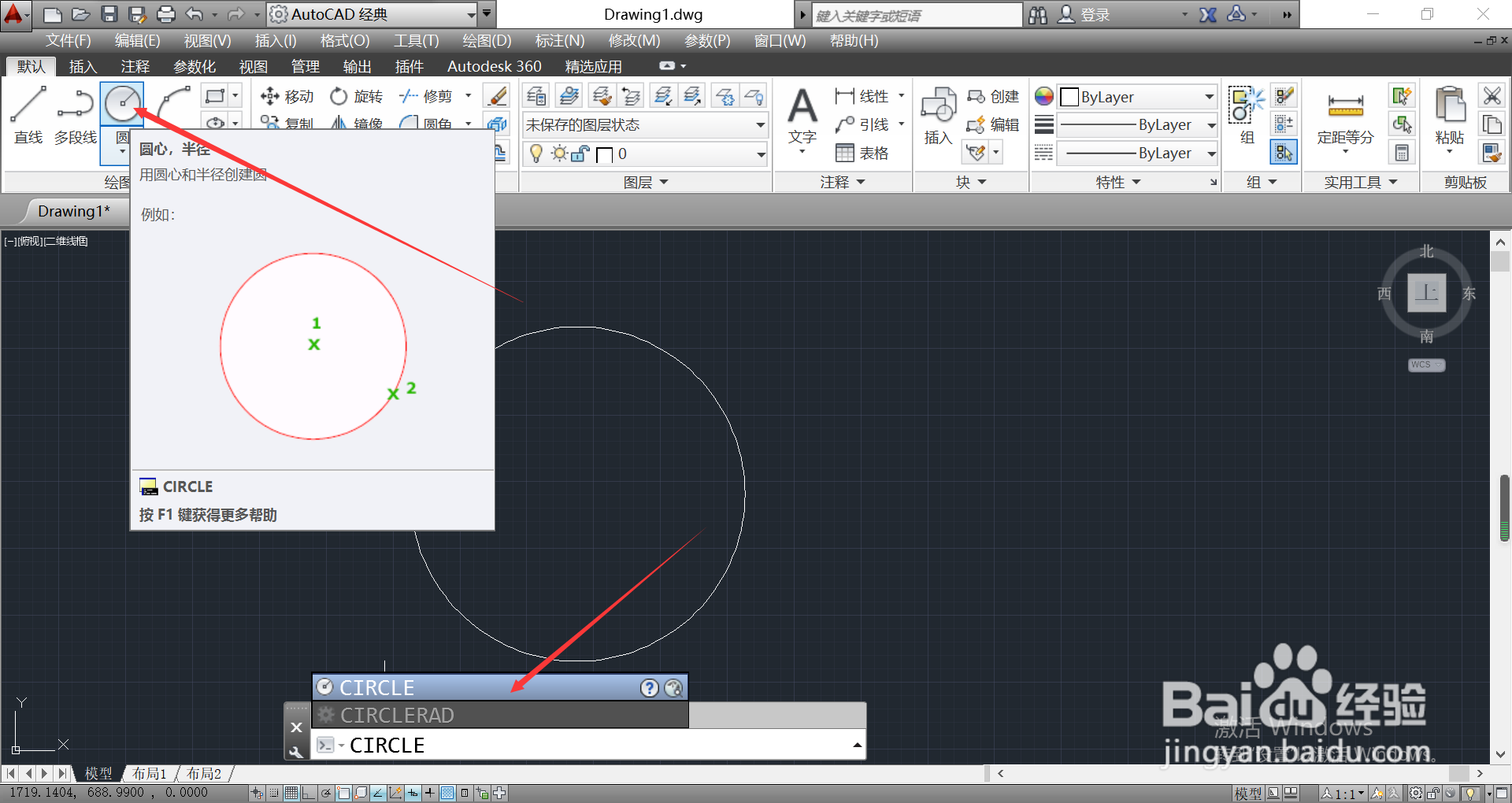This screenshot has height=803, width=1512.
Task: Click the keyword search box
Action: pyautogui.click(x=917, y=15)
